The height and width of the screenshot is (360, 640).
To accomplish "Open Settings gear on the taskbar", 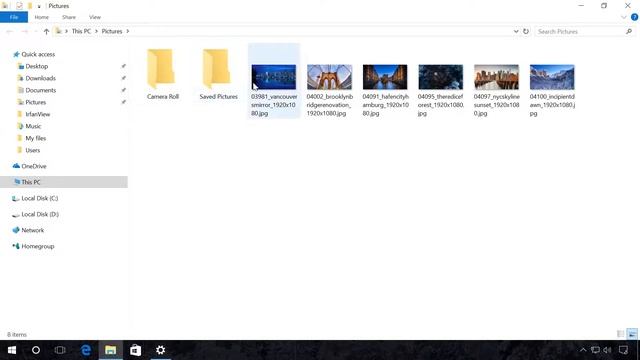I will click(x=160, y=350).
